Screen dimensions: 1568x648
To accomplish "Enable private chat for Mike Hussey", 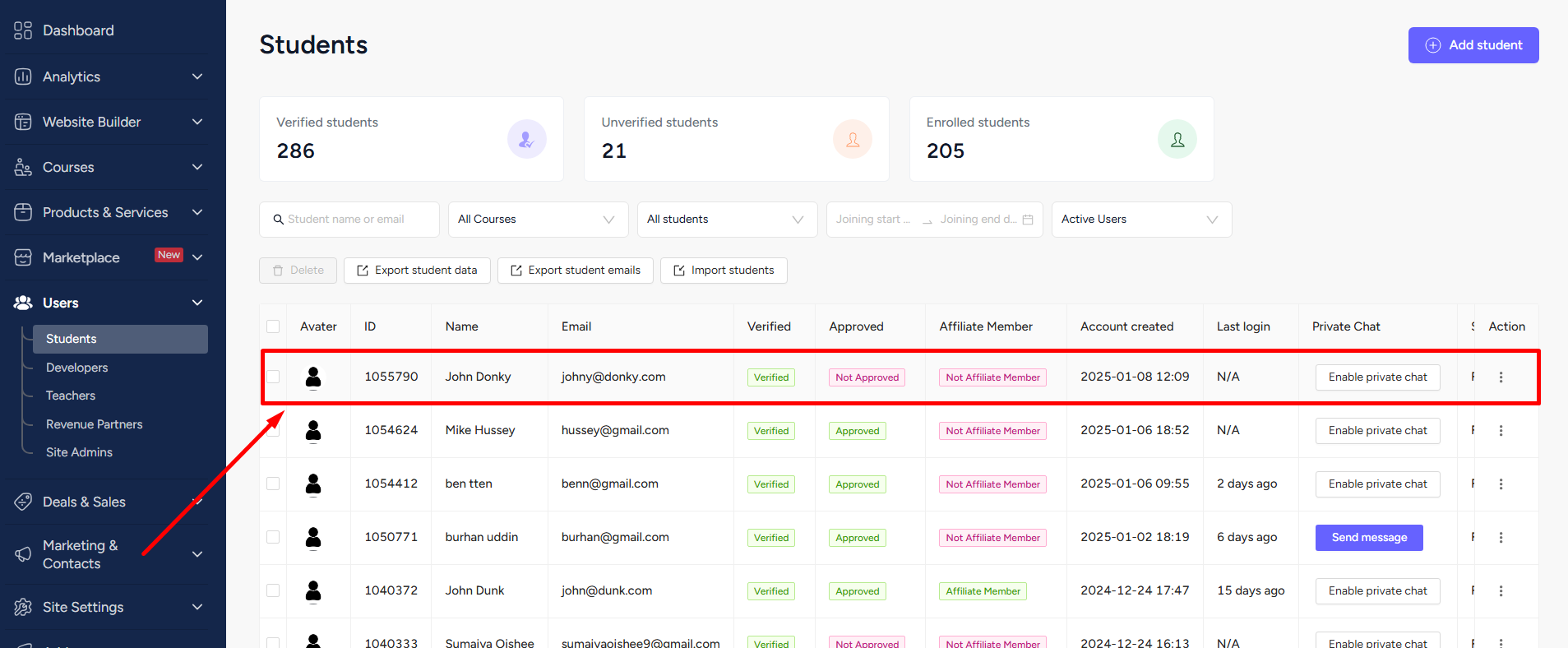I will [x=1378, y=431].
